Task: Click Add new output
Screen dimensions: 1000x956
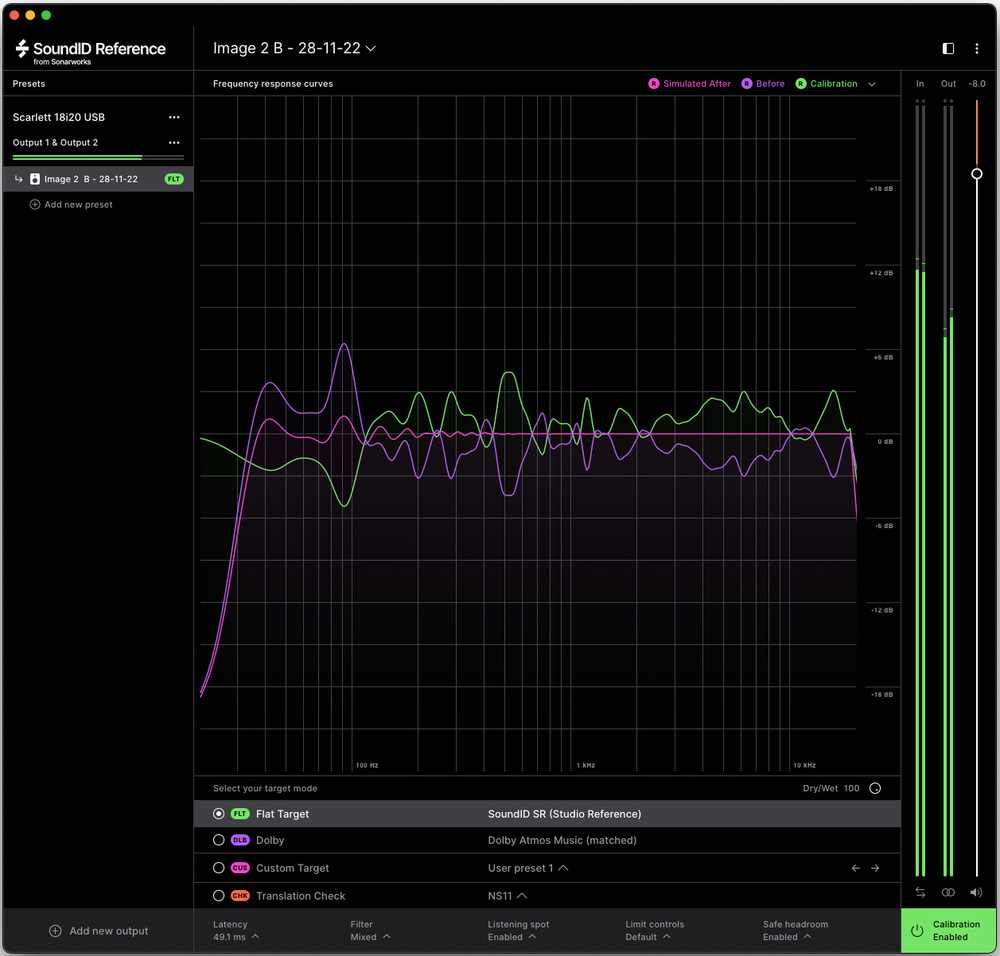Action: pos(98,931)
